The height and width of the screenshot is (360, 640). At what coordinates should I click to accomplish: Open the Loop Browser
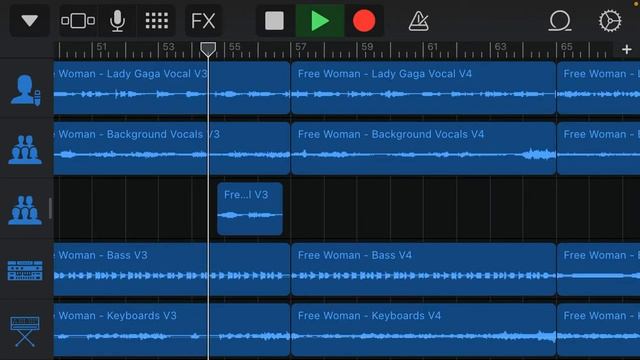click(x=560, y=20)
